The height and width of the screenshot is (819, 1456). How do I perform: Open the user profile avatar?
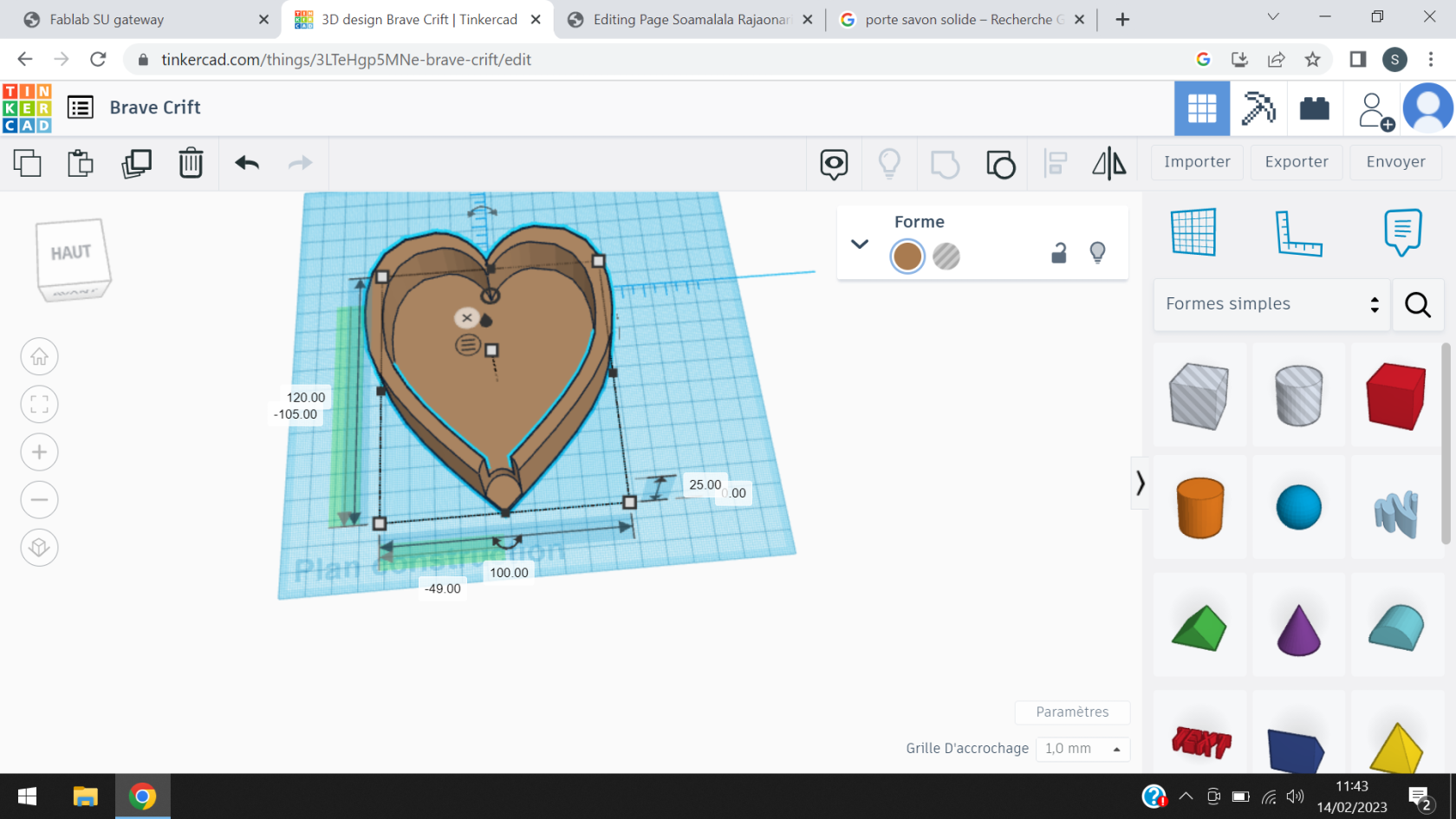(x=1427, y=108)
